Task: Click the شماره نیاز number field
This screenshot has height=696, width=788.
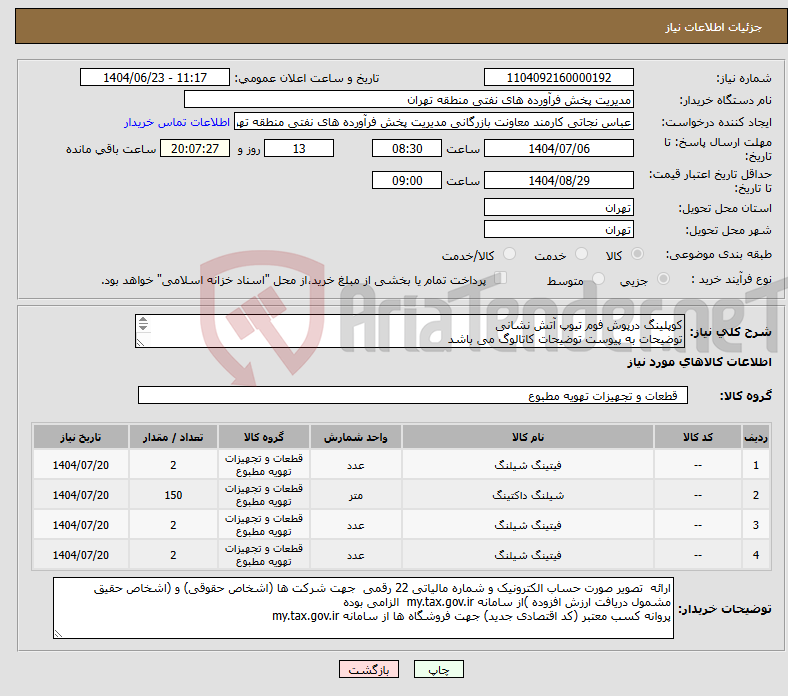Action: tap(558, 78)
